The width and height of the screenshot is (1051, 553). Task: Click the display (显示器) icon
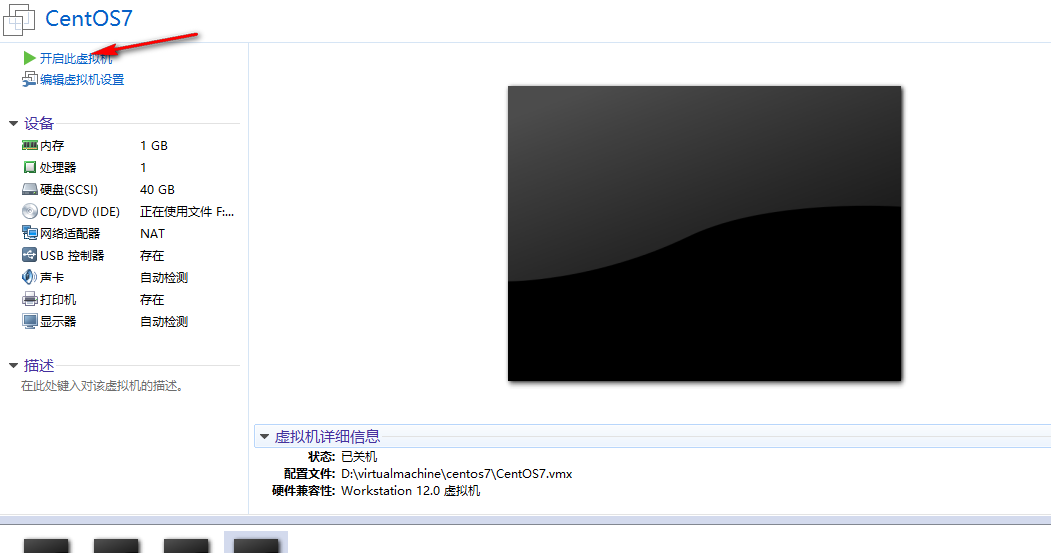click(29, 321)
